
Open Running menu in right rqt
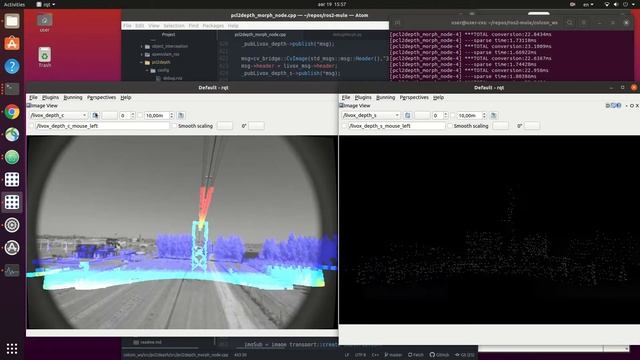click(385, 98)
